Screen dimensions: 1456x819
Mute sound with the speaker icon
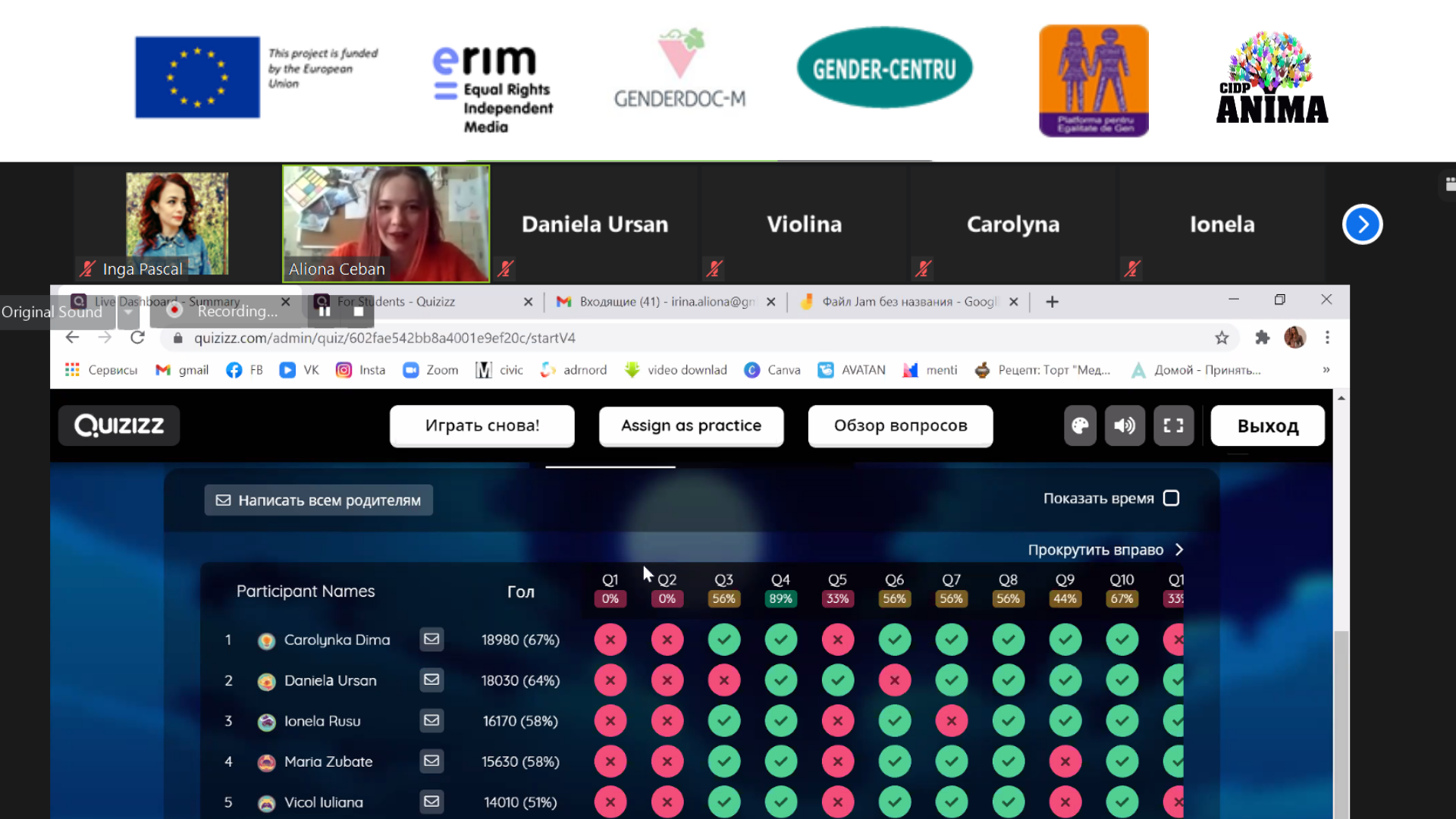(x=1125, y=425)
